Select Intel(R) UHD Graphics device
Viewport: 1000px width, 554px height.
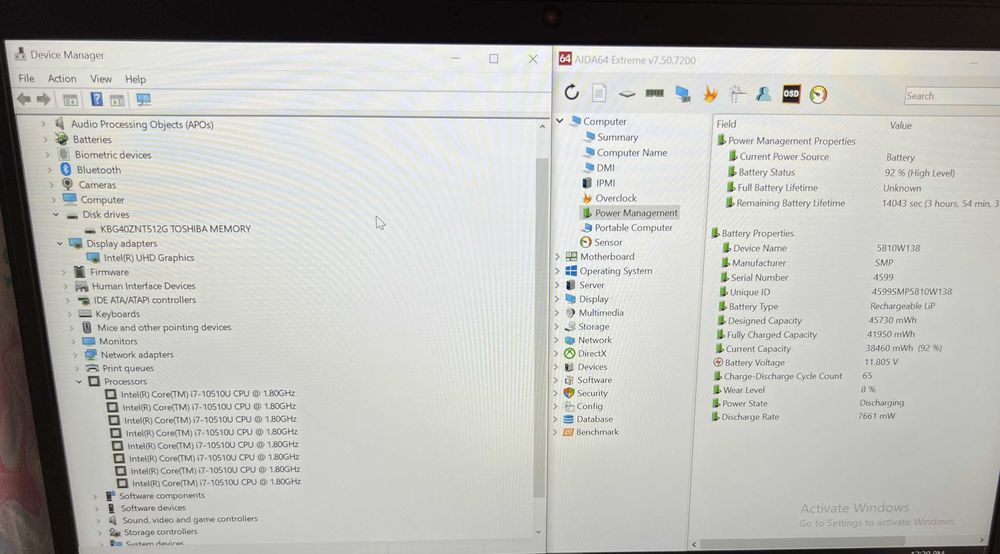tap(149, 258)
